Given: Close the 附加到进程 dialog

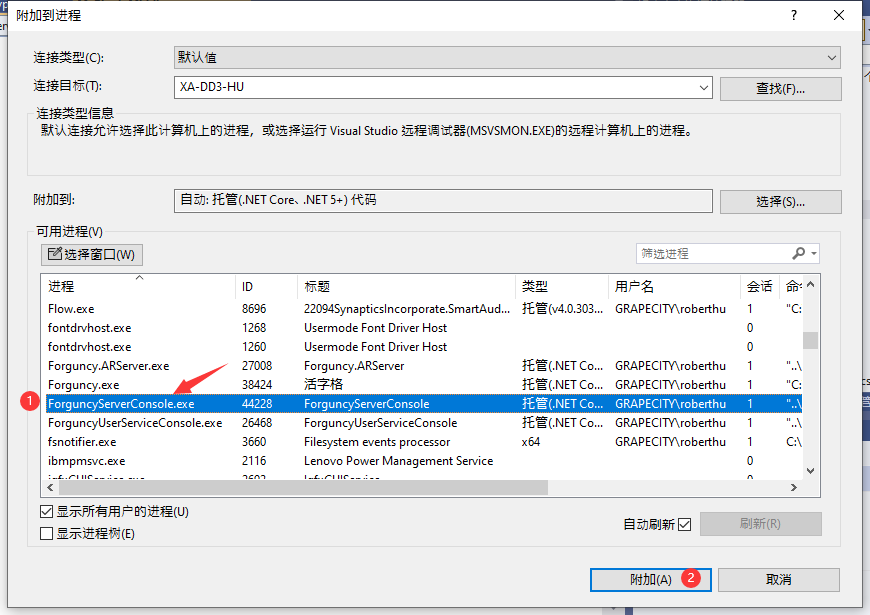Looking at the screenshot, I should [839, 16].
